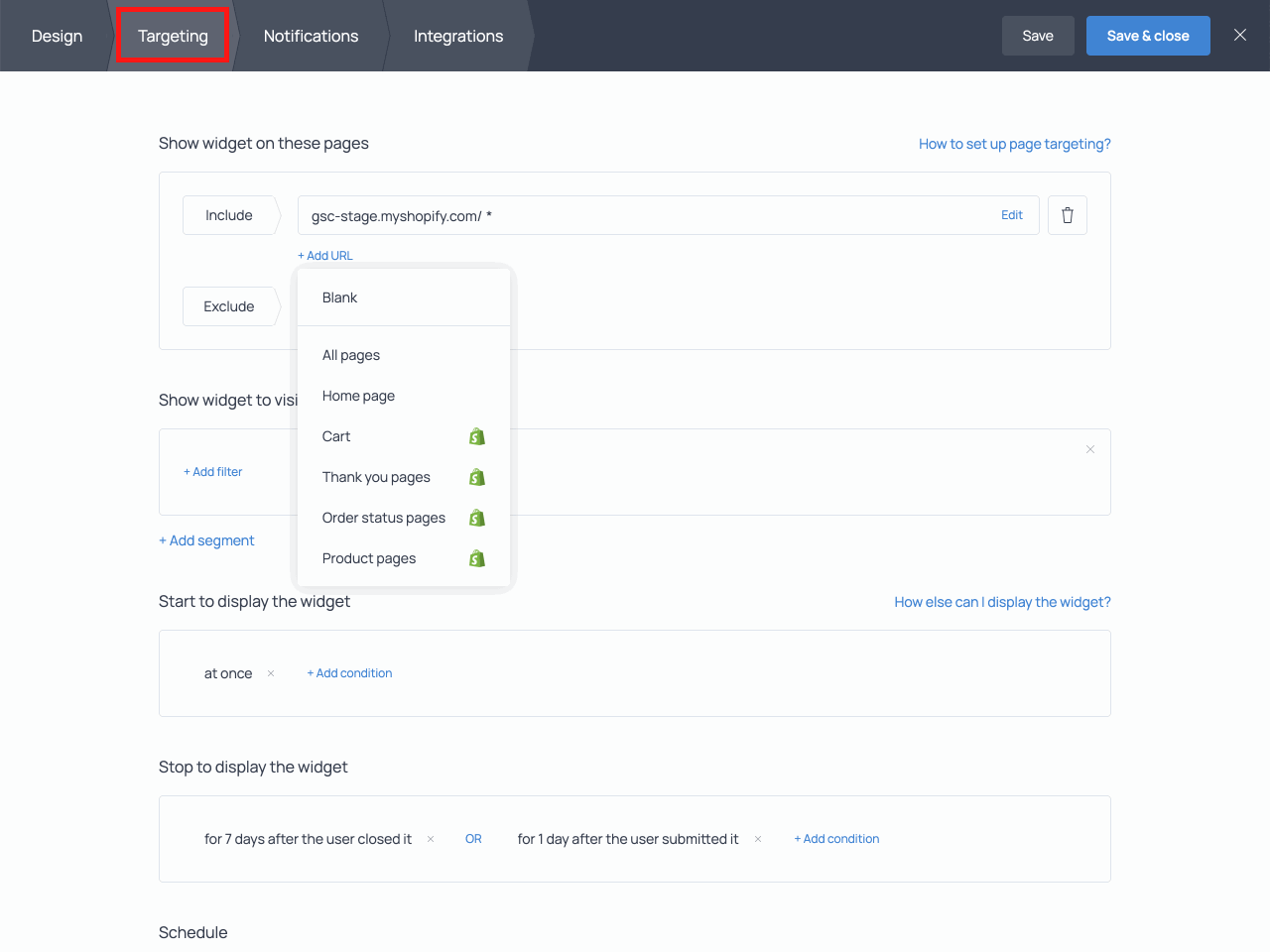Click the Shopify icon next to Cart
This screenshot has width=1270, height=952.
(x=477, y=436)
